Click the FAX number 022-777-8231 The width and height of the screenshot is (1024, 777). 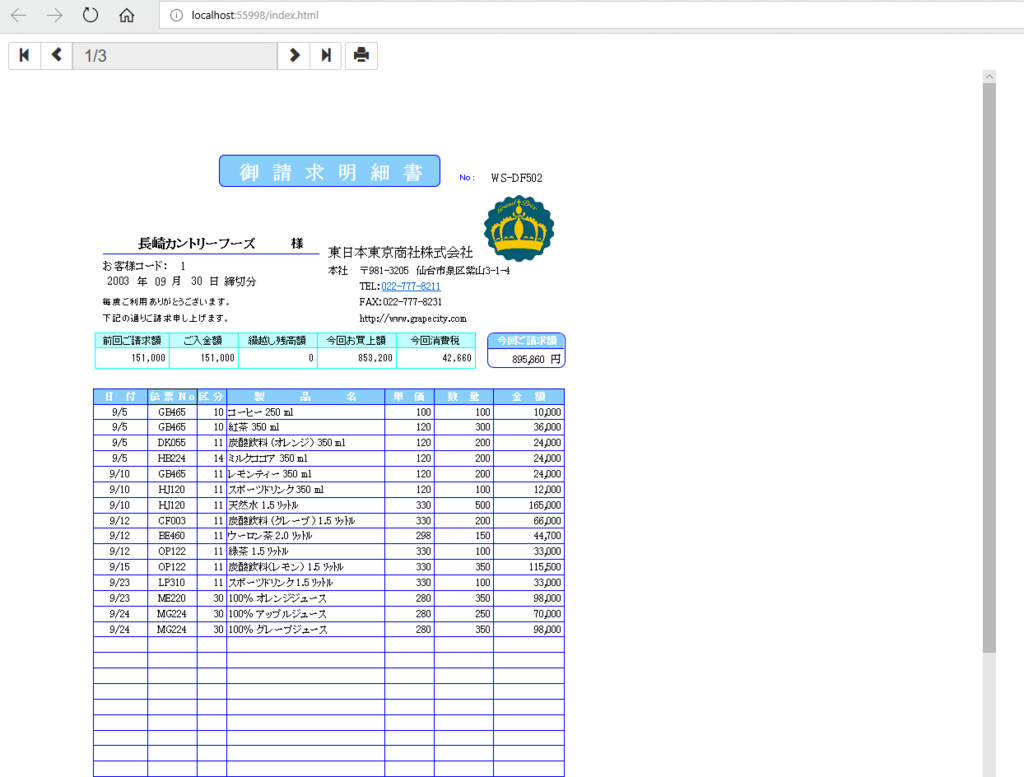coord(412,302)
